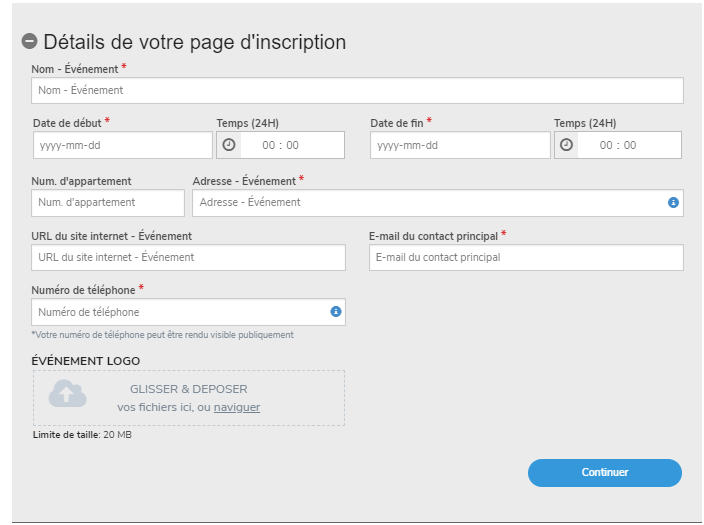Open the Date de début date field
The image size is (704, 525).
122,145
